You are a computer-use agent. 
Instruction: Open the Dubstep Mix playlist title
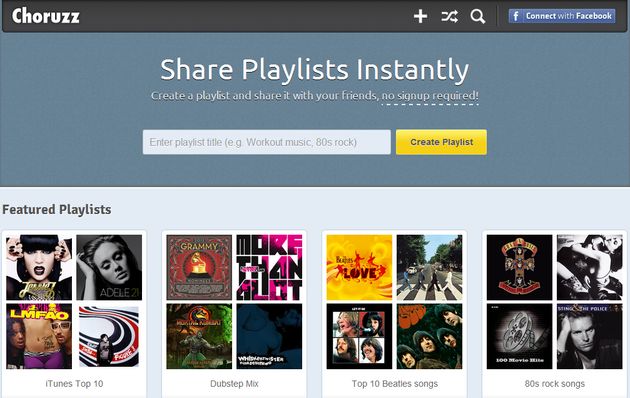pyautogui.click(x=234, y=384)
